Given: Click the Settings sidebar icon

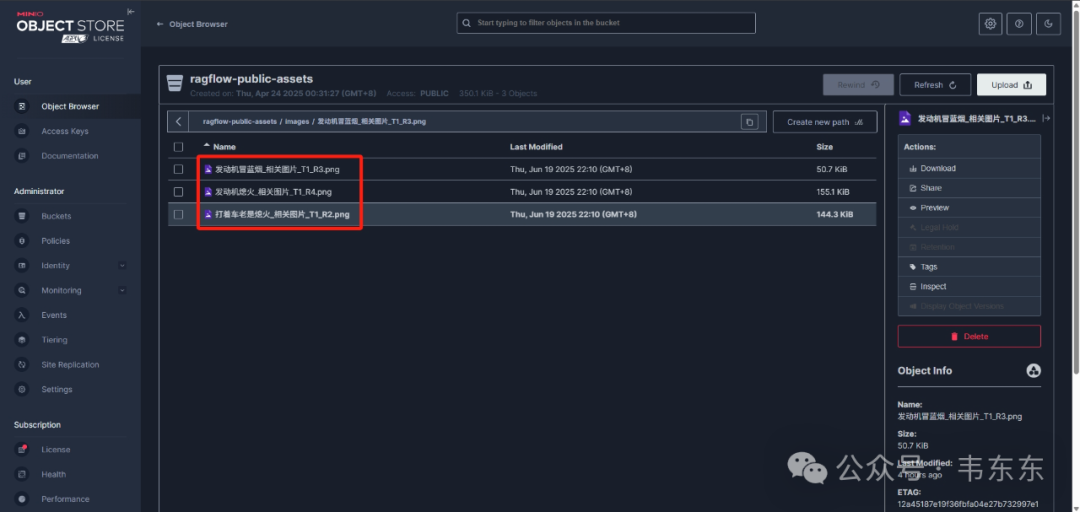Looking at the screenshot, I should pos(22,389).
